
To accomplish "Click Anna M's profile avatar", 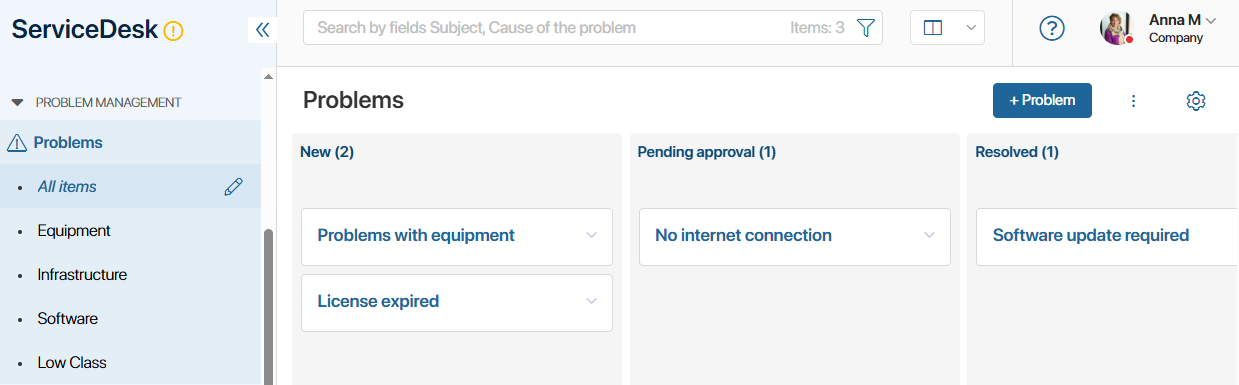I will (1116, 29).
